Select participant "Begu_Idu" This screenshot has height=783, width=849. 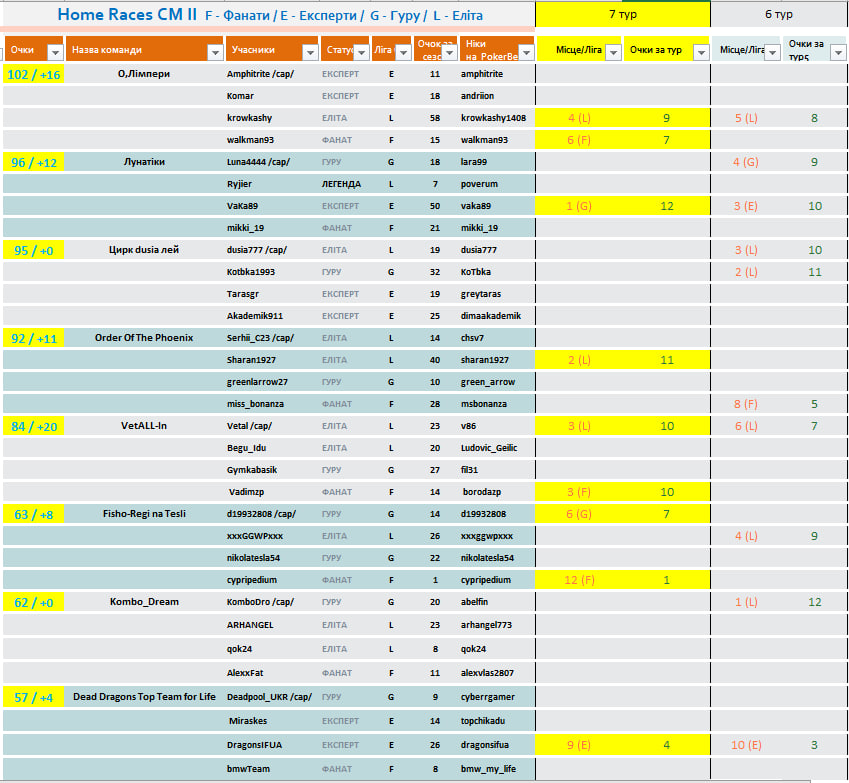point(246,448)
